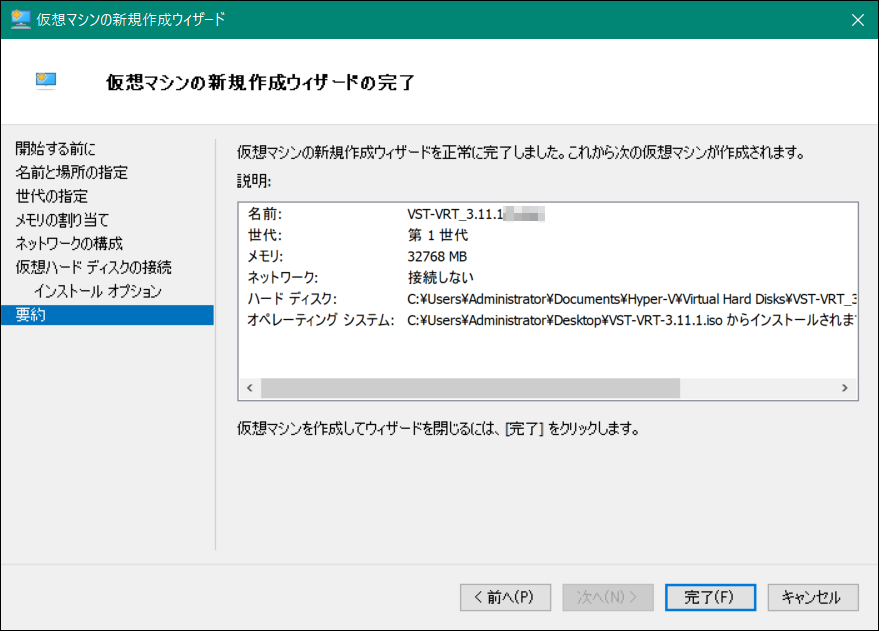
Task: Click the 世代: label in the description
Action: click(x=265, y=235)
